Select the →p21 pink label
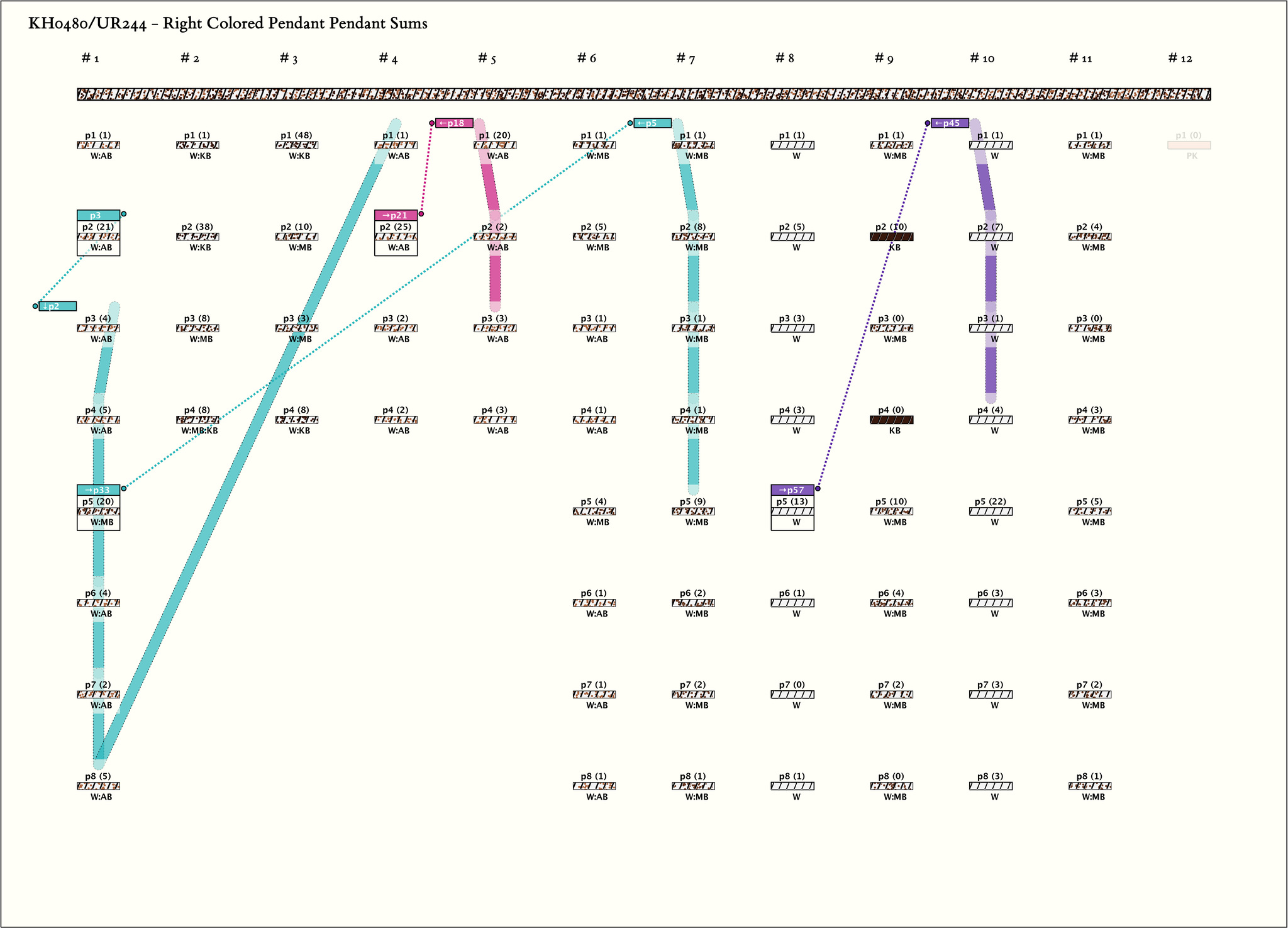This screenshot has width=1288, height=928. (x=396, y=215)
